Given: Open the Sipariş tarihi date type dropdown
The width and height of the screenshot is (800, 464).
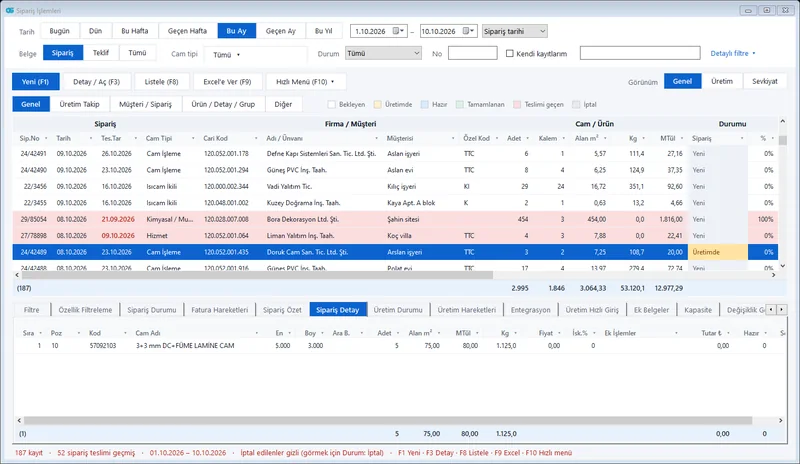Looking at the screenshot, I should pyautogui.click(x=514, y=31).
